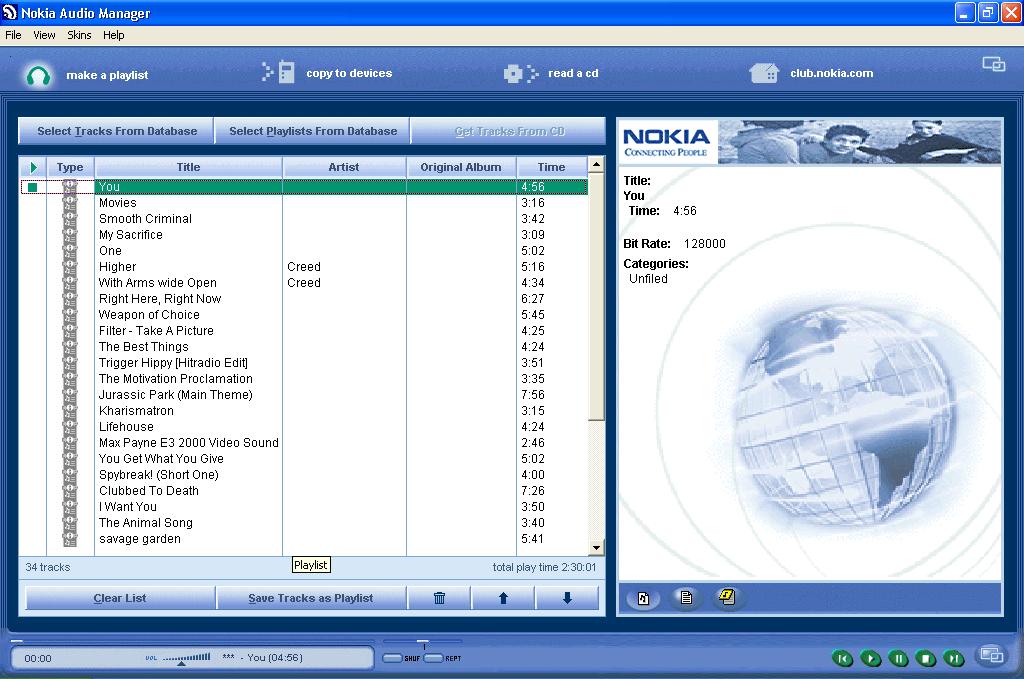
Task: Open the read a cd section
Action: 573,73
